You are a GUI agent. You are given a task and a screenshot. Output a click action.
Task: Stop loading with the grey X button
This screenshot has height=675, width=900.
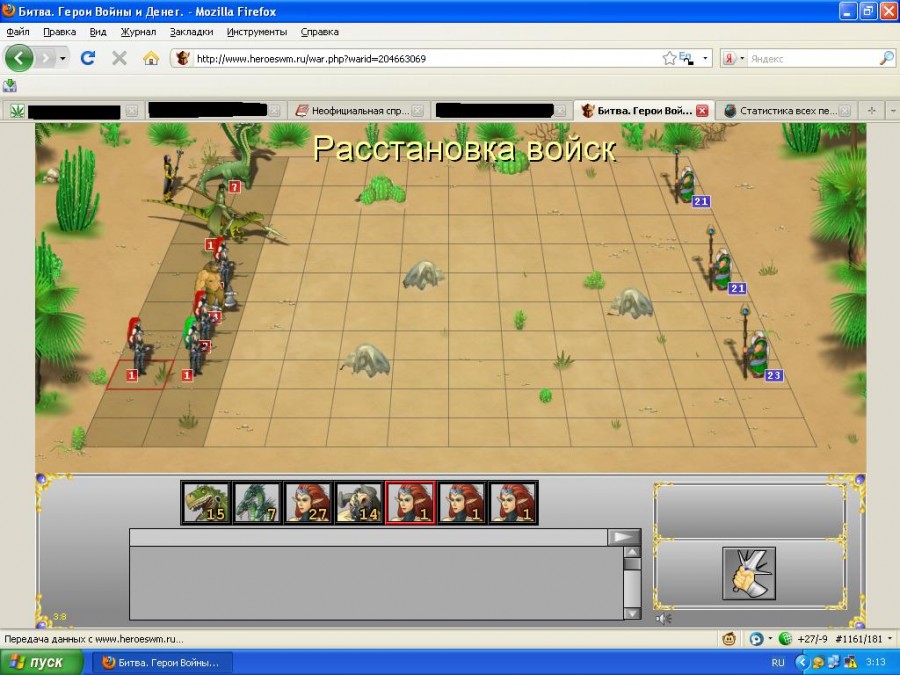click(x=119, y=58)
